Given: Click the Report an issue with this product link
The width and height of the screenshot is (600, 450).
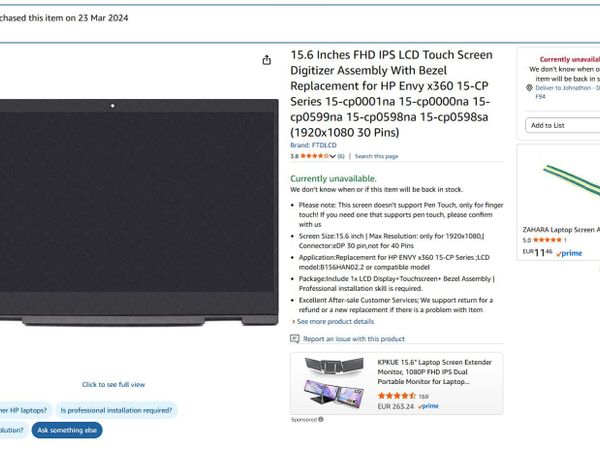Looking at the screenshot, I should [x=354, y=339].
